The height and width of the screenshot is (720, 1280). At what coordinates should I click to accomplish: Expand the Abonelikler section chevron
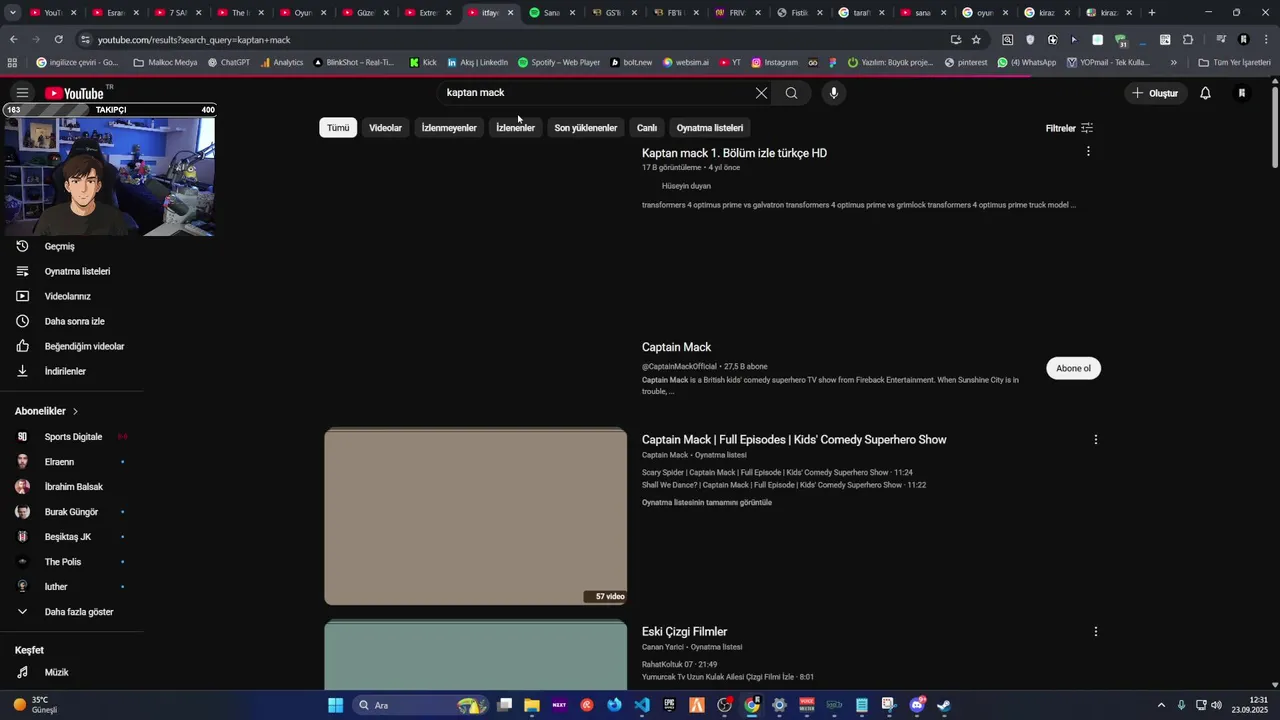[x=75, y=411]
